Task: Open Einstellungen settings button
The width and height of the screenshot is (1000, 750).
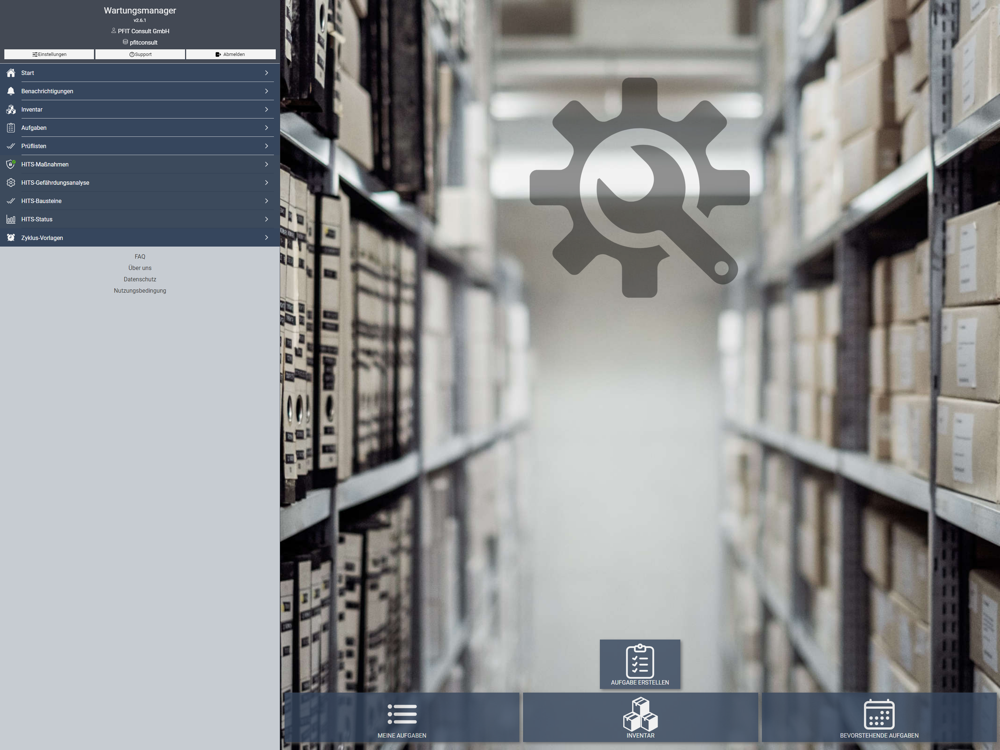Action: point(49,54)
